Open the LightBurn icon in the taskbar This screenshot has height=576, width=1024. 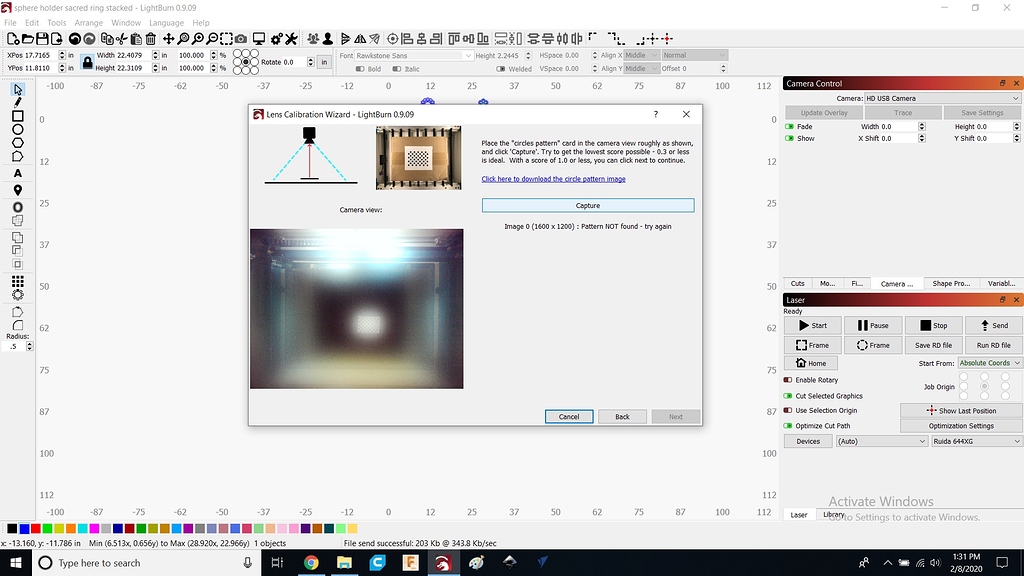(x=440, y=563)
